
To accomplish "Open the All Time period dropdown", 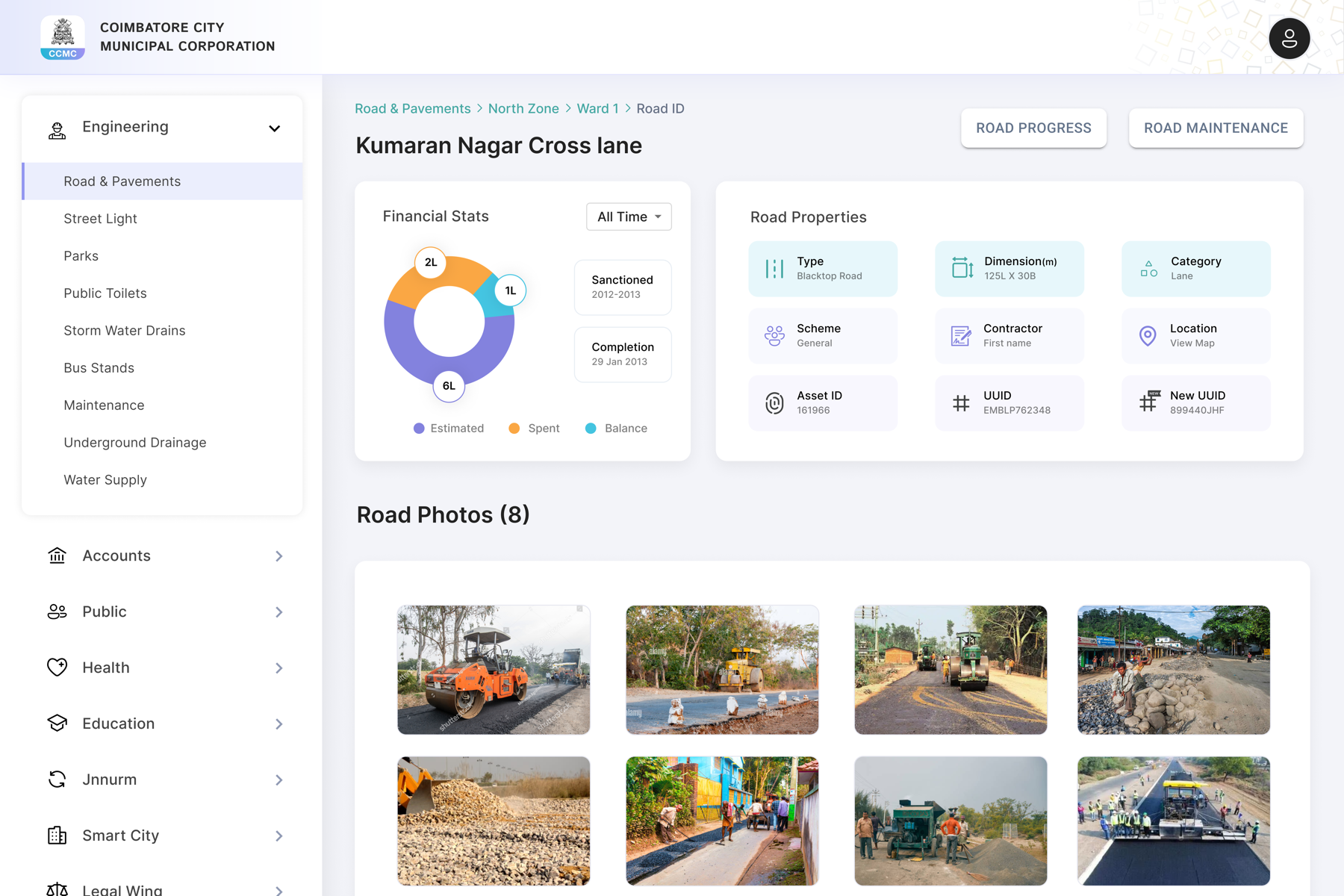I will point(629,217).
